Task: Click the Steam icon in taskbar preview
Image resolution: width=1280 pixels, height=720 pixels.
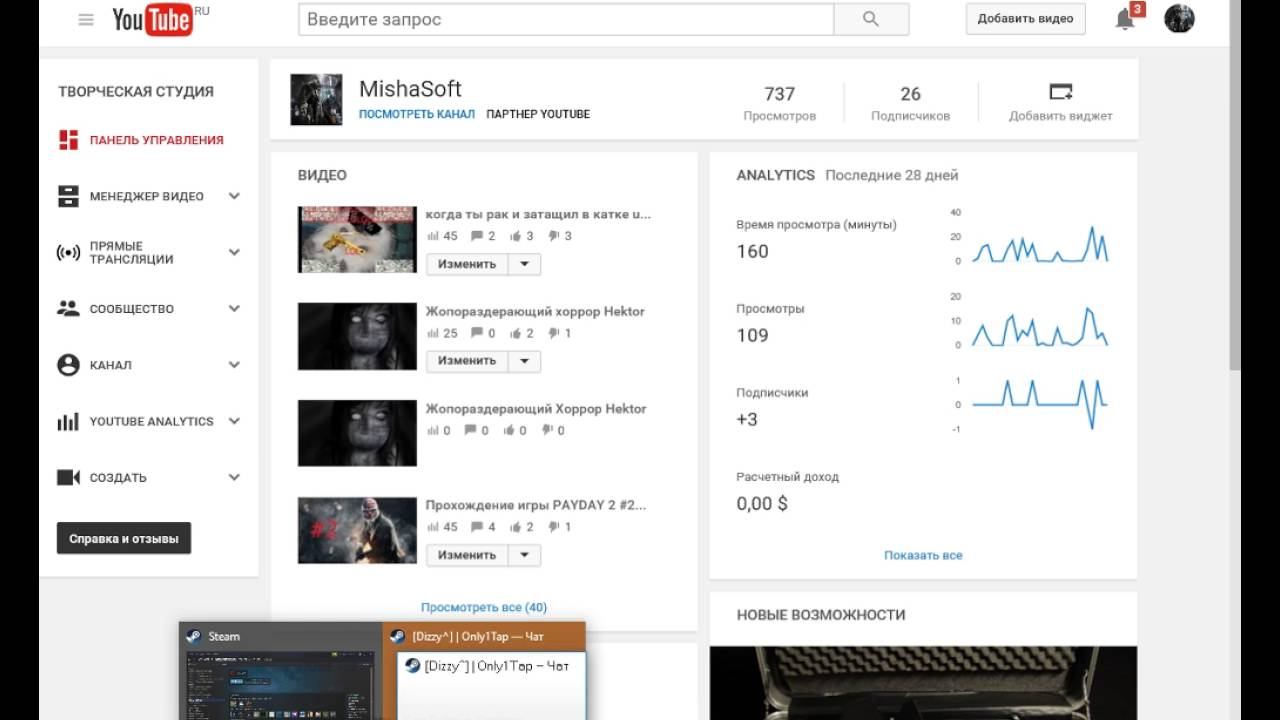Action: click(194, 636)
